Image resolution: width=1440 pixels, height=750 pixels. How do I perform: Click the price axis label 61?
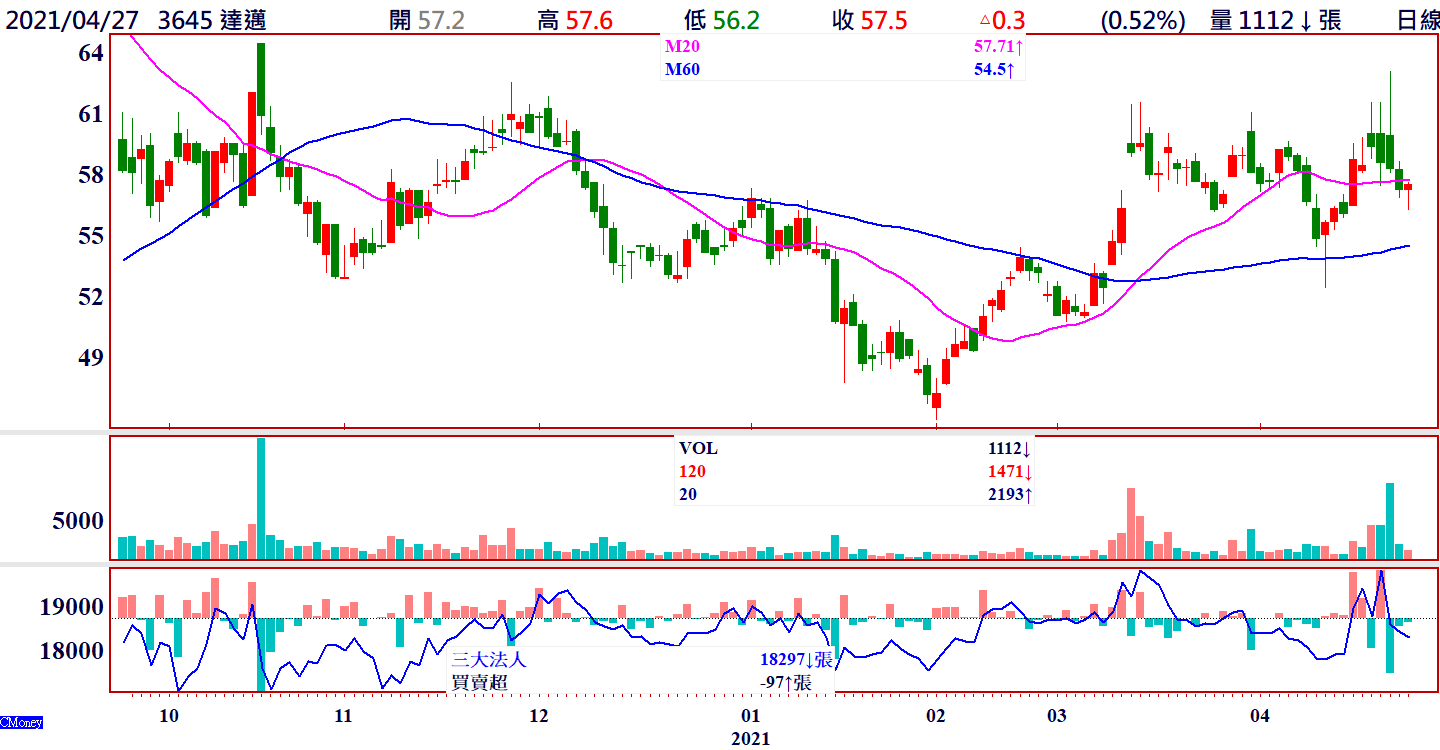(x=91, y=114)
